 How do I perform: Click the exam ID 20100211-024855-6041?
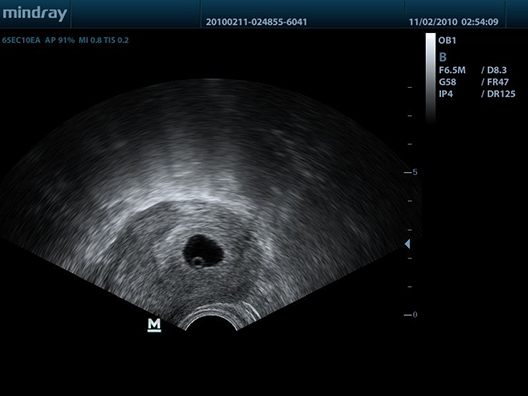point(257,22)
